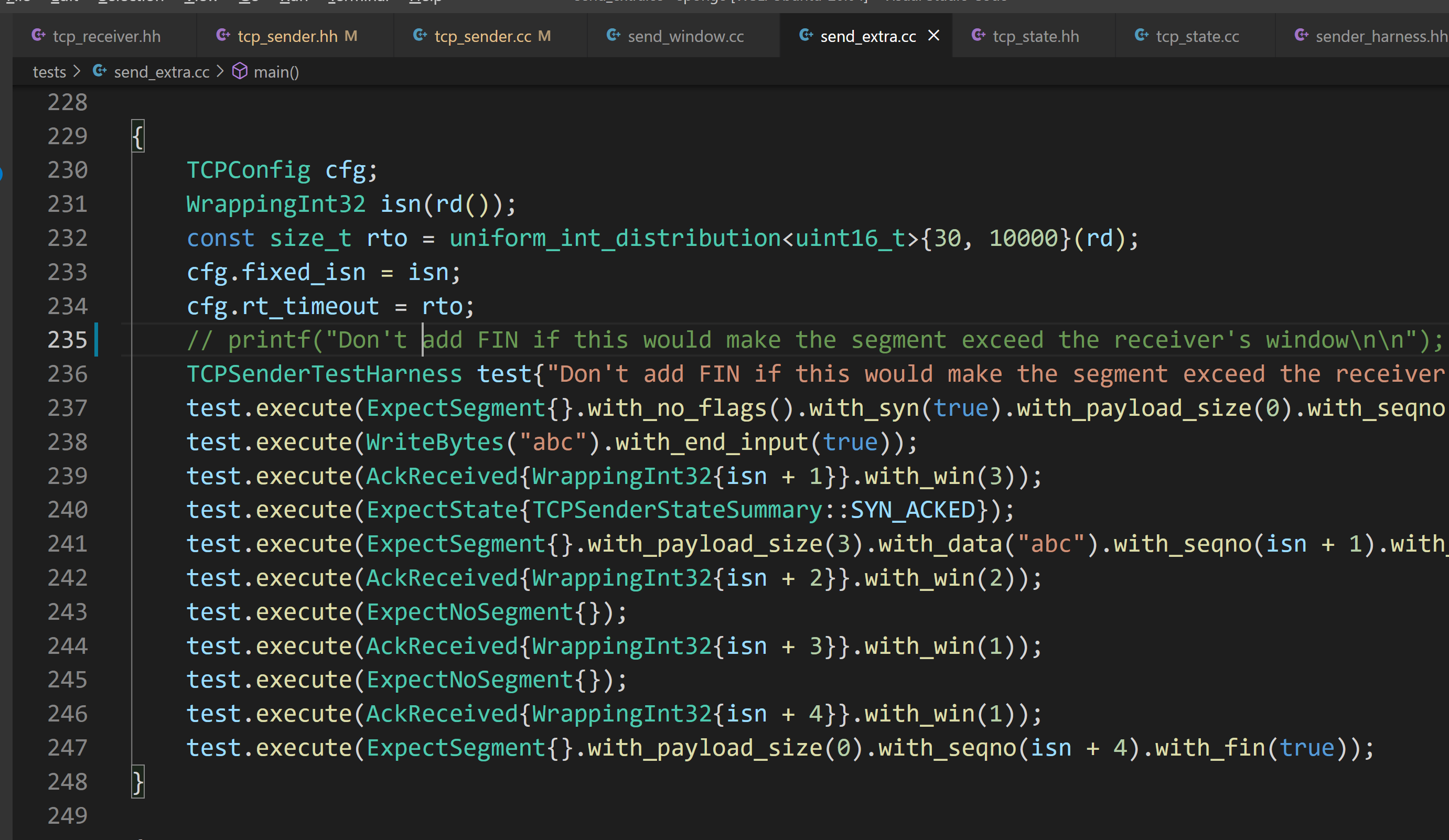Click the C++ file icon in breadcrumb path
Viewport: 1449px width, 840px height.
click(100, 72)
